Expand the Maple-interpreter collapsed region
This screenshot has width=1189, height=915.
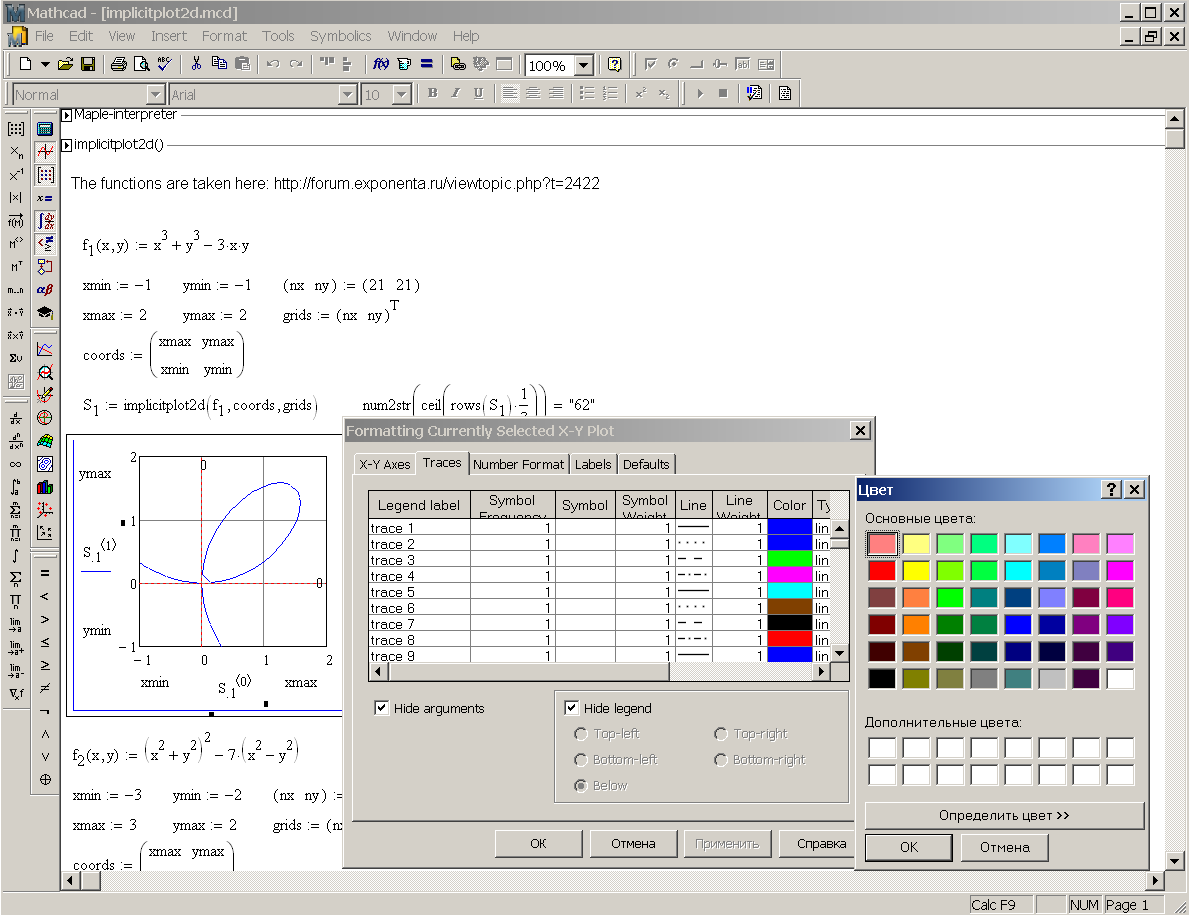[x=67, y=115]
